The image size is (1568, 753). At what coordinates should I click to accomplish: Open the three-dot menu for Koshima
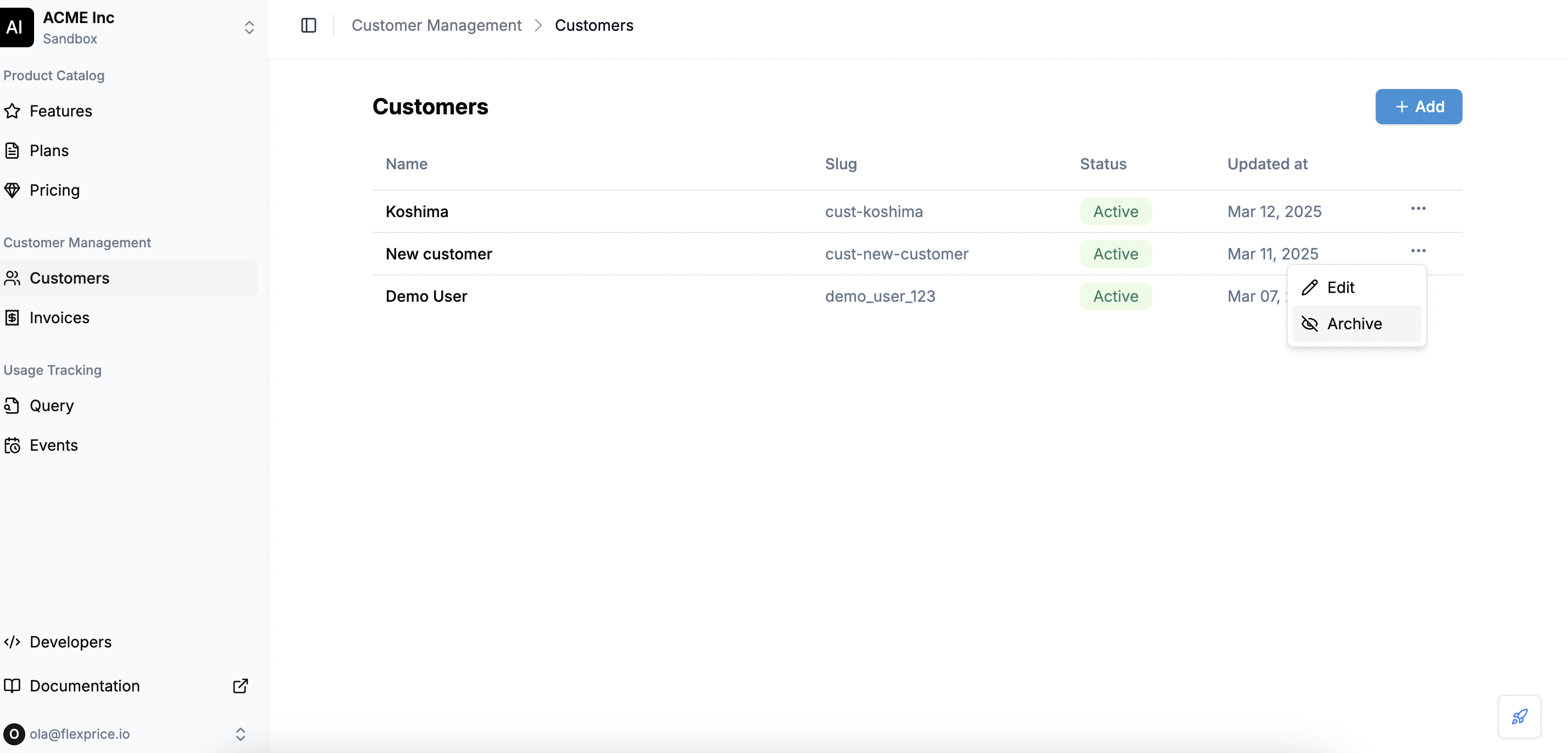[x=1419, y=209]
